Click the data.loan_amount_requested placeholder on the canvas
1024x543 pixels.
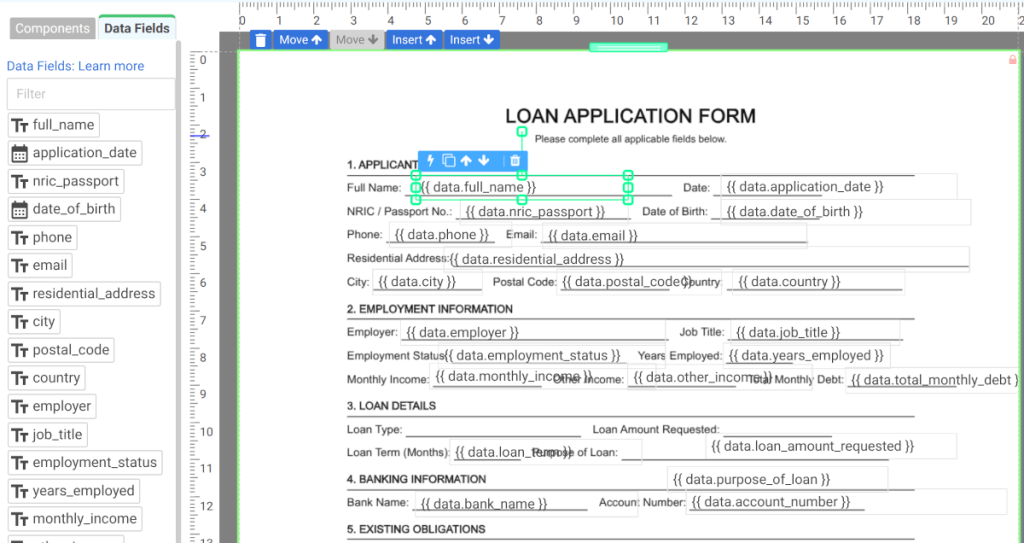pos(811,446)
